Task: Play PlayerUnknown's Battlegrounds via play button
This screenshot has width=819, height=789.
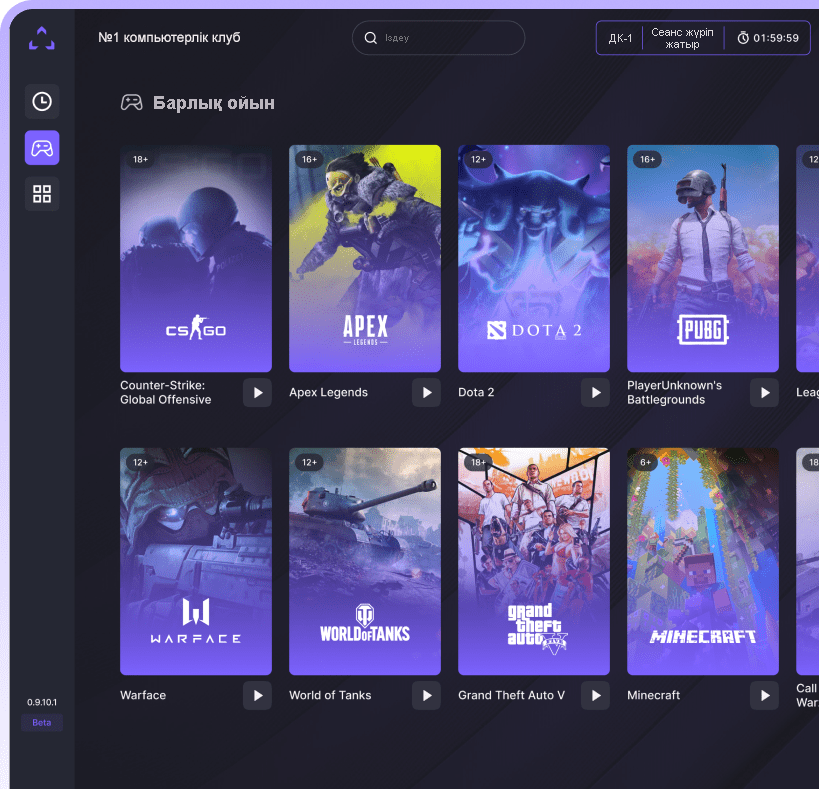Action: [x=765, y=393]
